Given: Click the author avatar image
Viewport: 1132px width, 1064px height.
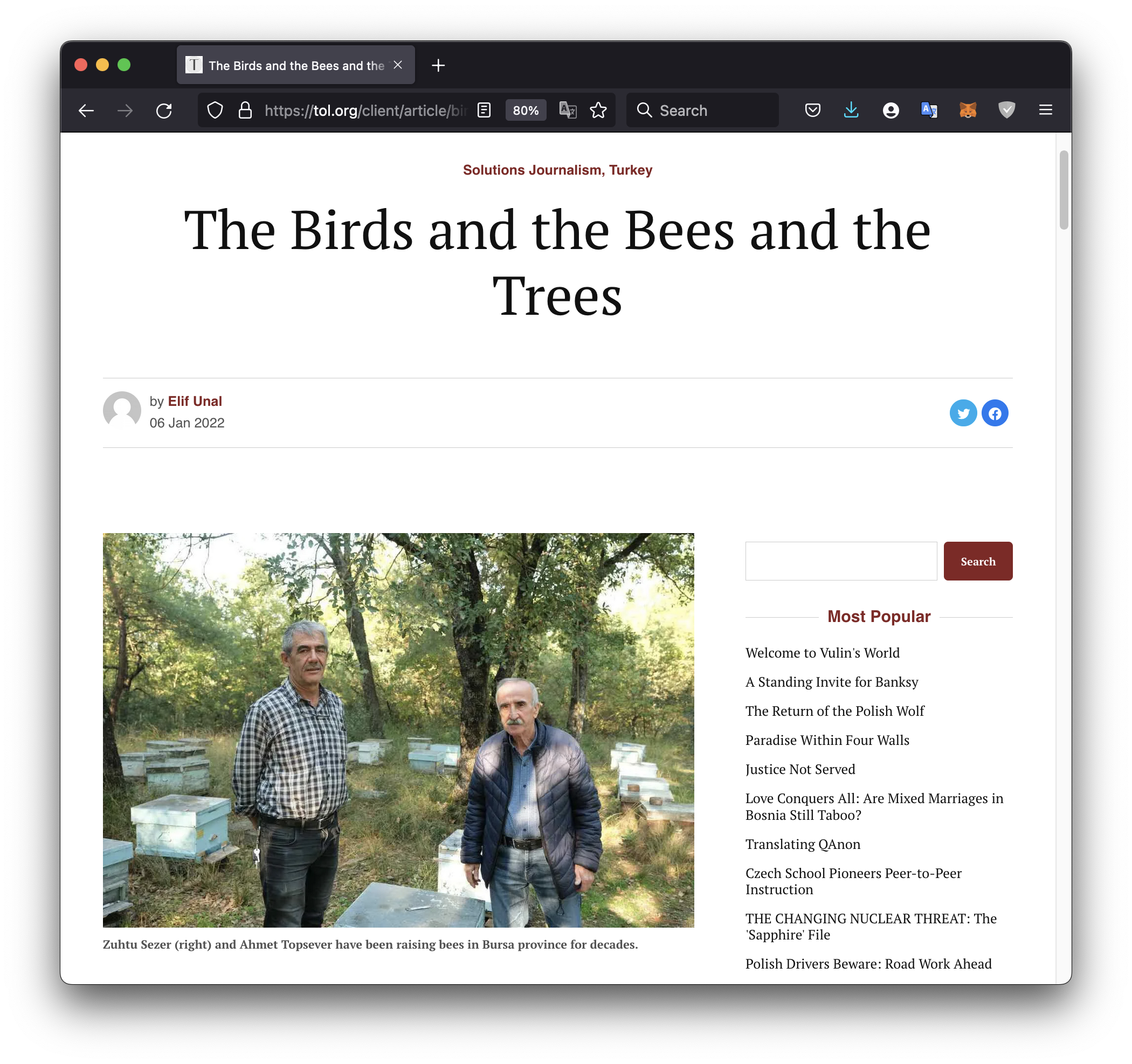Looking at the screenshot, I should [122, 411].
